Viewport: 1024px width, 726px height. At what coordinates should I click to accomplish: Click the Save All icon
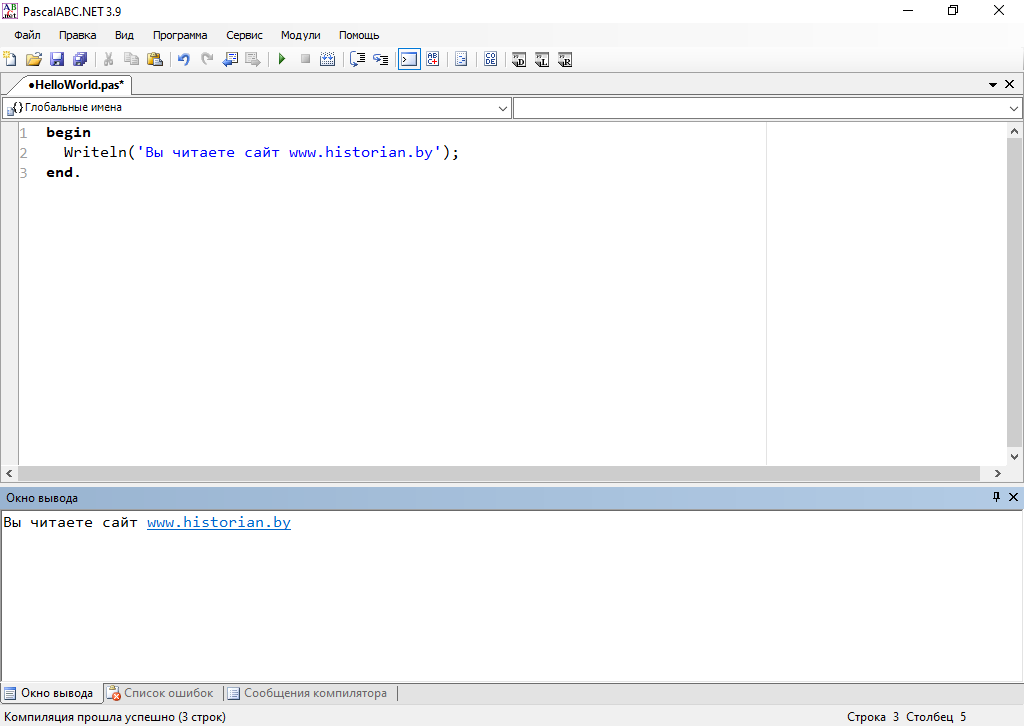pyautogui.click(x=80, y=60)
